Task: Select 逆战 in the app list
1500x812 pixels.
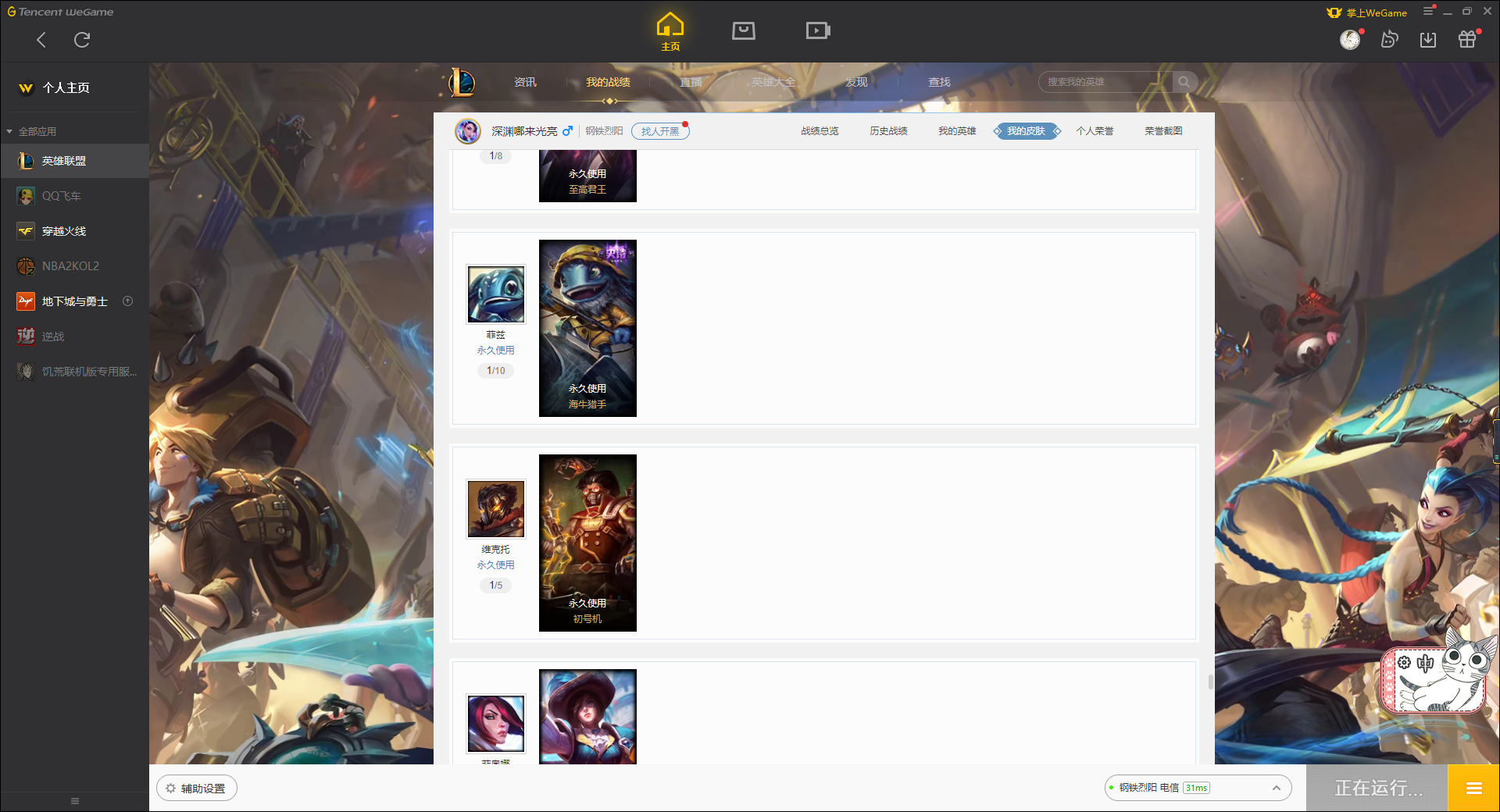Action: coord(74,337)
